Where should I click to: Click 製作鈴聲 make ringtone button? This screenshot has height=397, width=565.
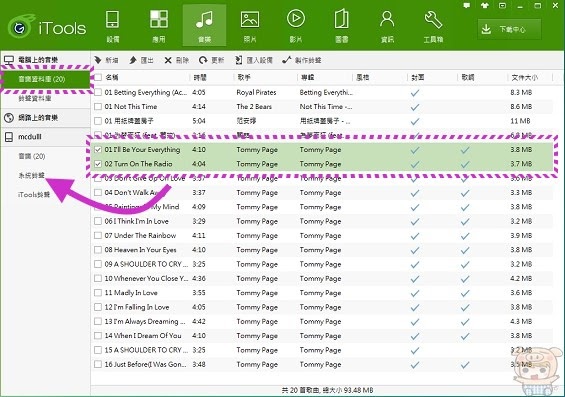pyautogui.click(x=302, y=60)
